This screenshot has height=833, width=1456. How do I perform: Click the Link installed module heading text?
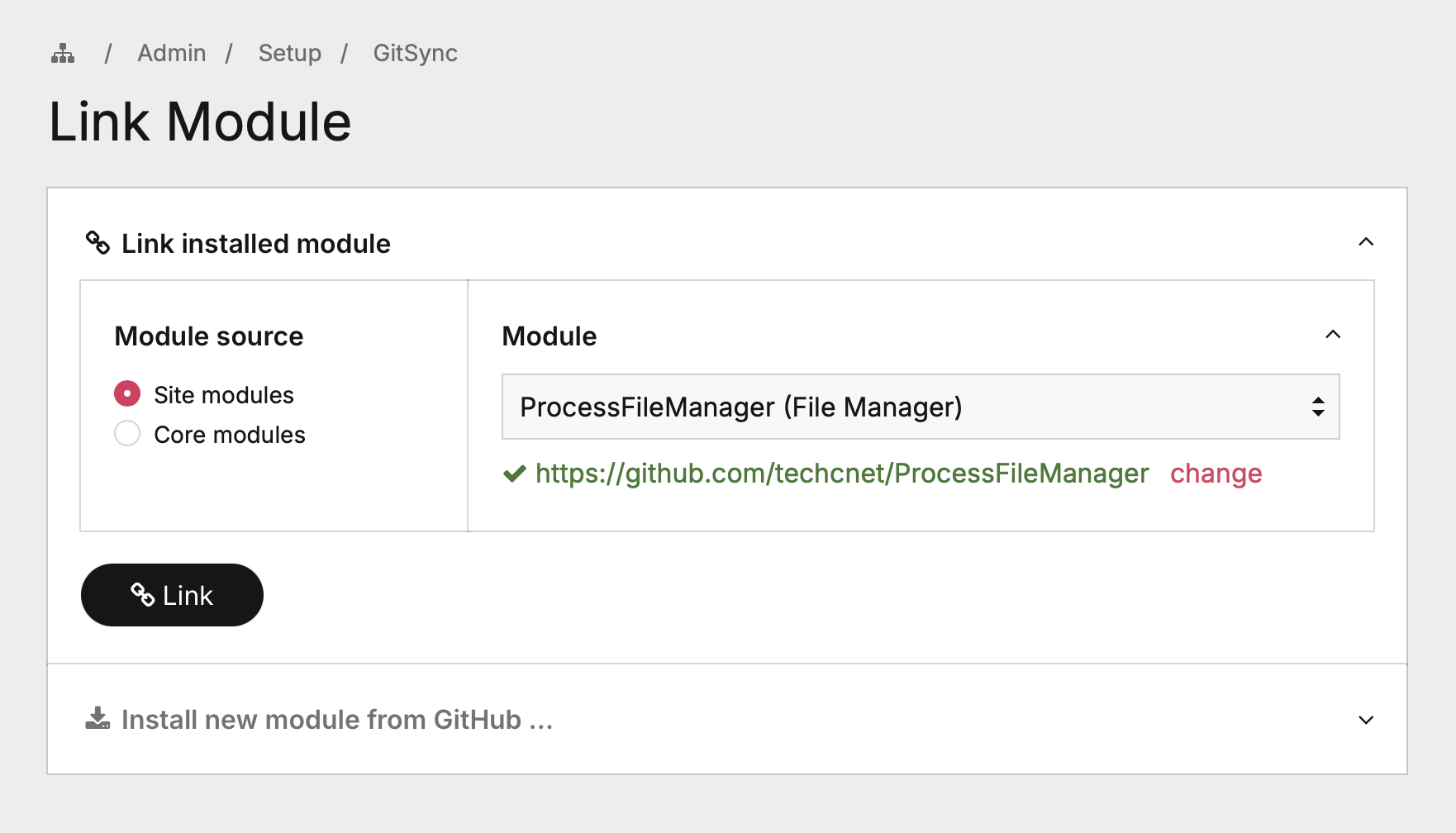coord(256,244)
